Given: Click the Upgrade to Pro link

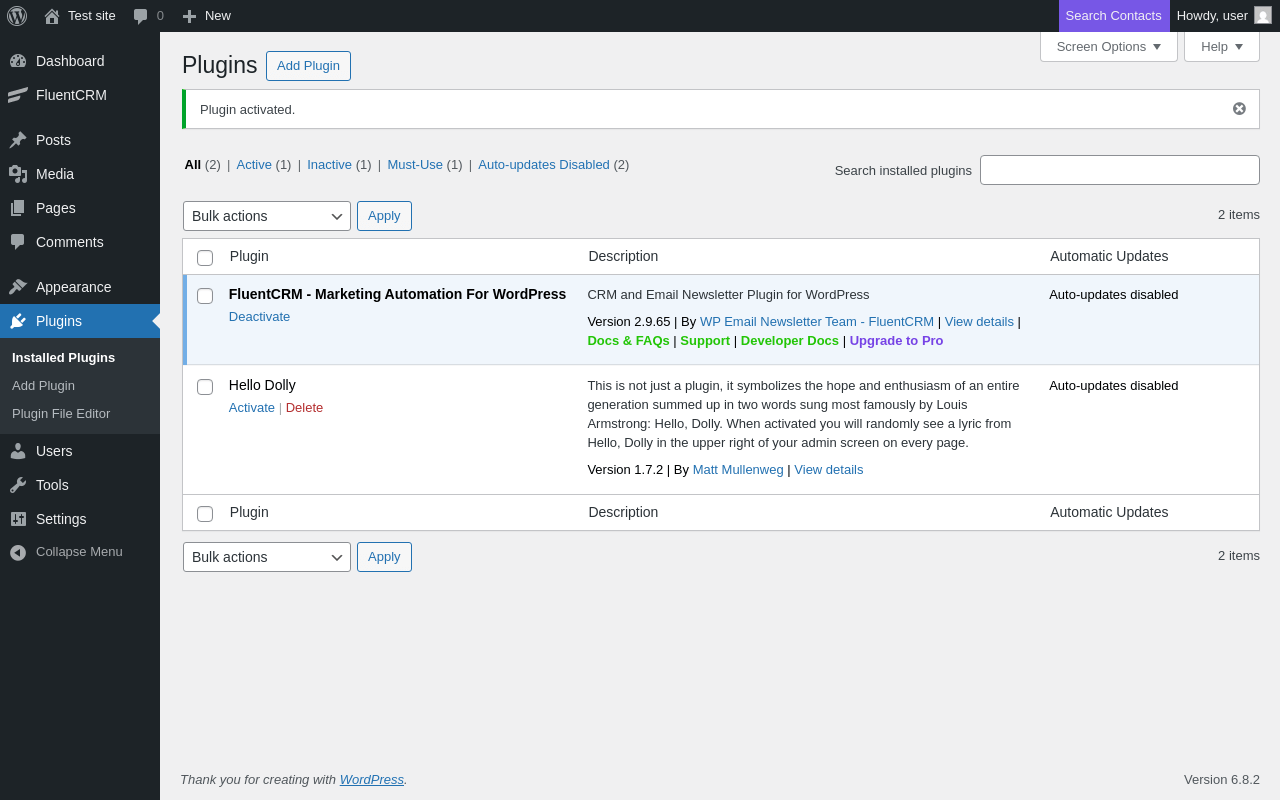Looking at the screenshot, I should coord(896,341).
